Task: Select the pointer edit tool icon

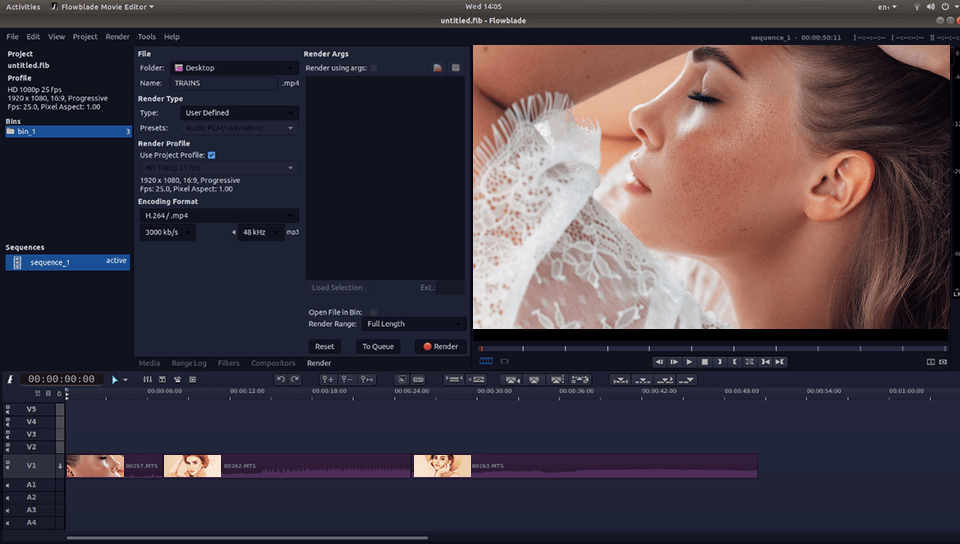Action: (x=116, y=380)
